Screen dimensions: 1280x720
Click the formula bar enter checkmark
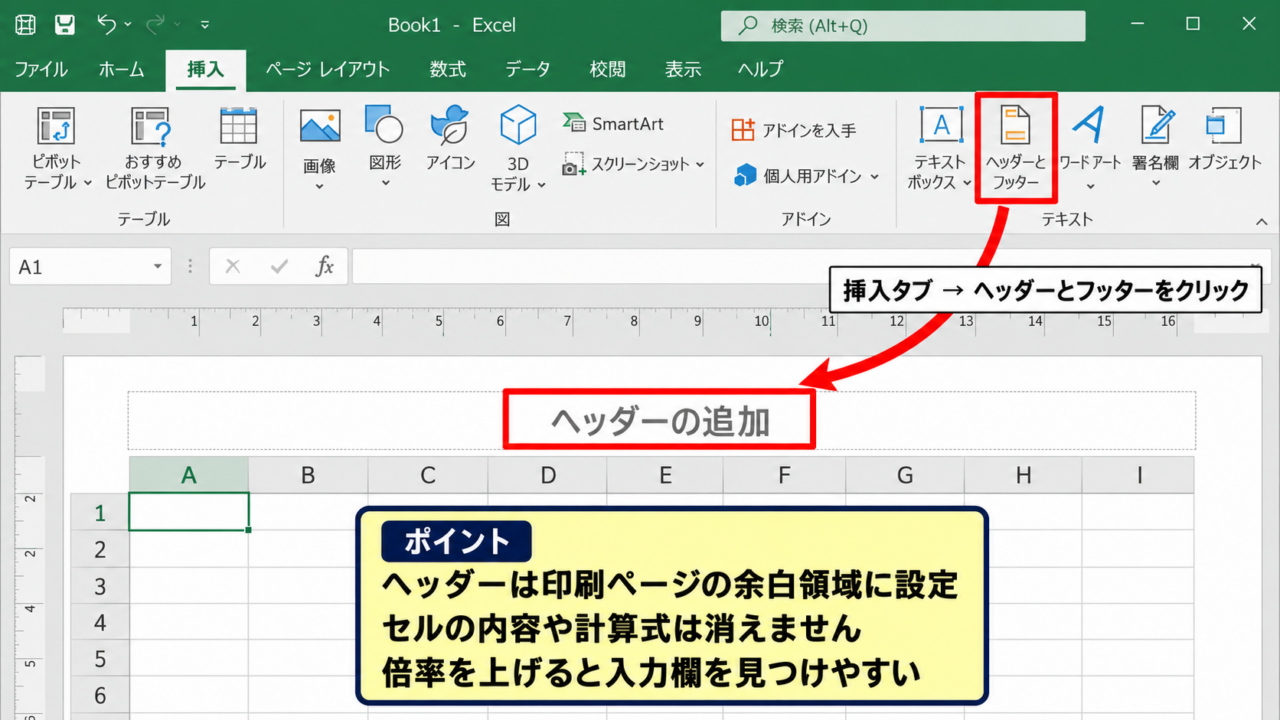click(x=279, y=267)
